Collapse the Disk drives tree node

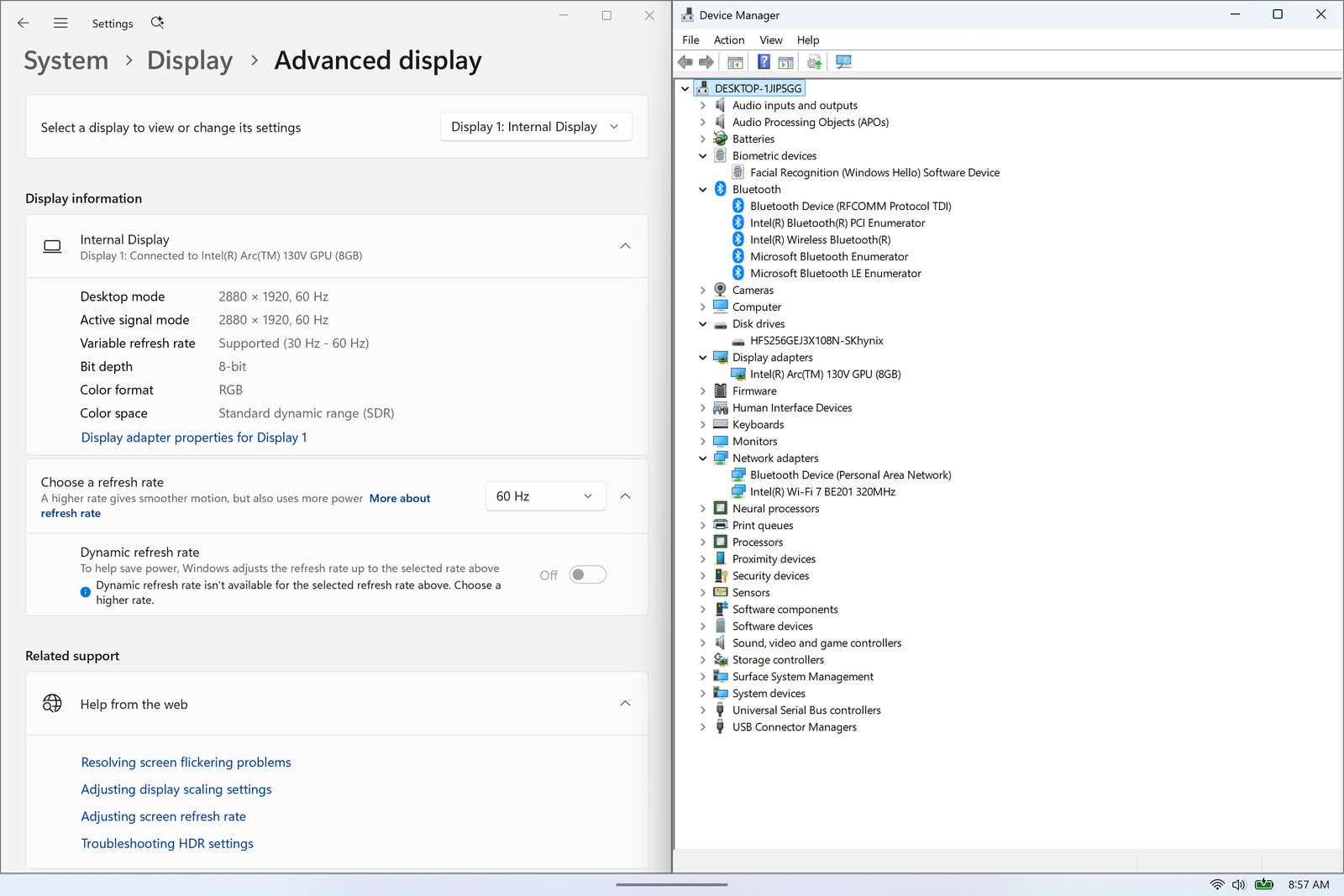[703, 323]
